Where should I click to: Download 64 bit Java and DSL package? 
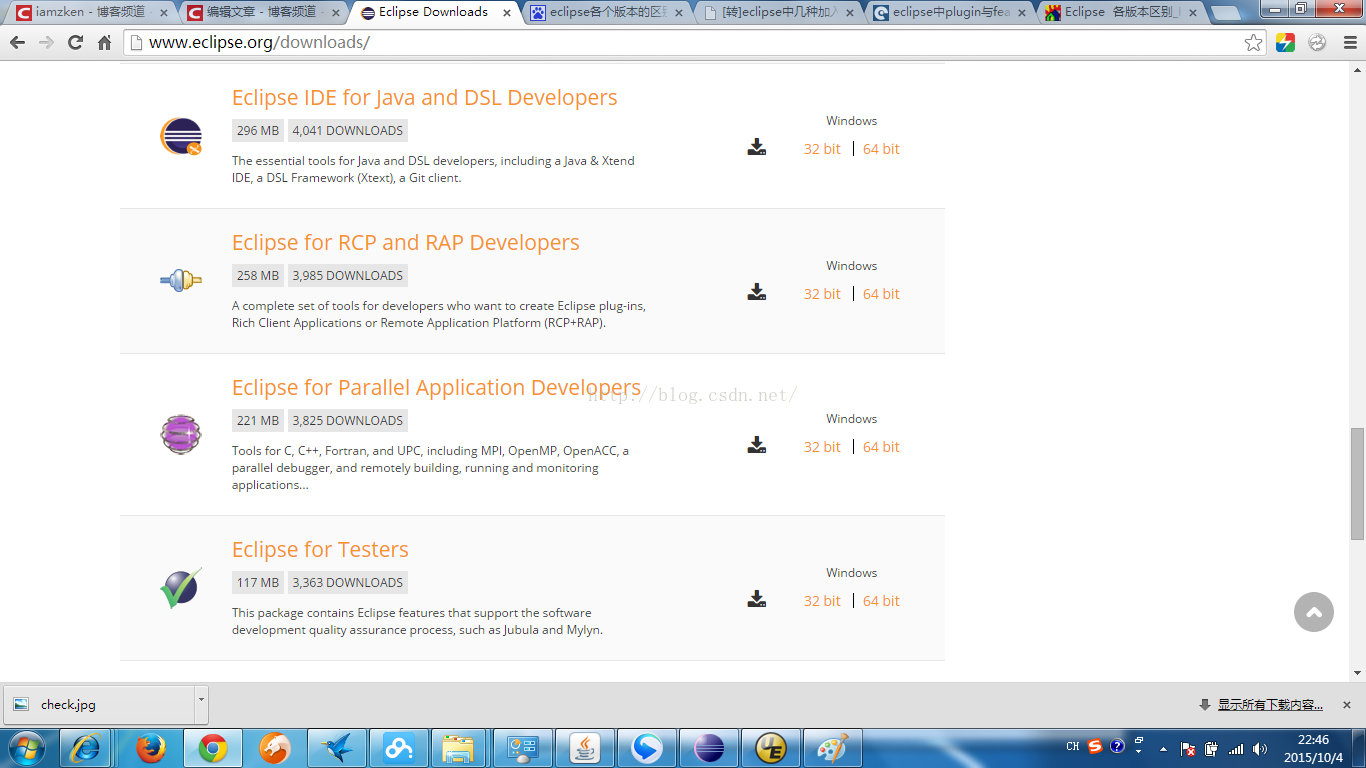pos(881,149)
